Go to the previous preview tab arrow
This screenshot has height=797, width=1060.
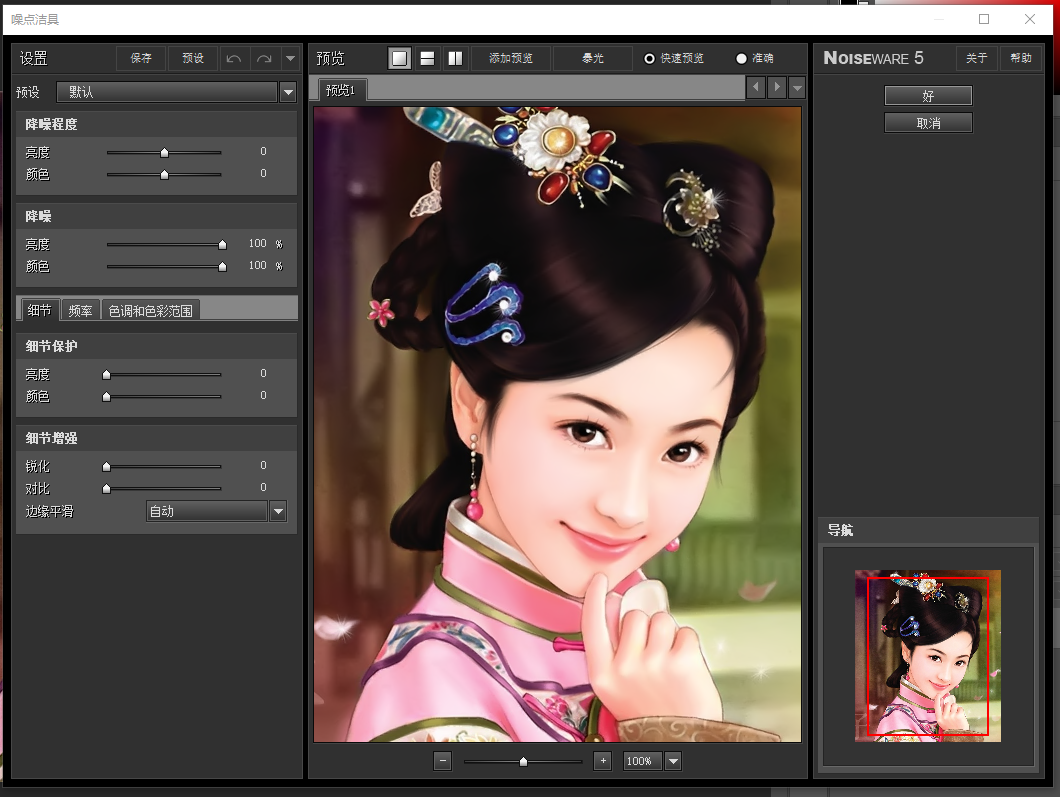pyautogui.click(x=756, y=87)
